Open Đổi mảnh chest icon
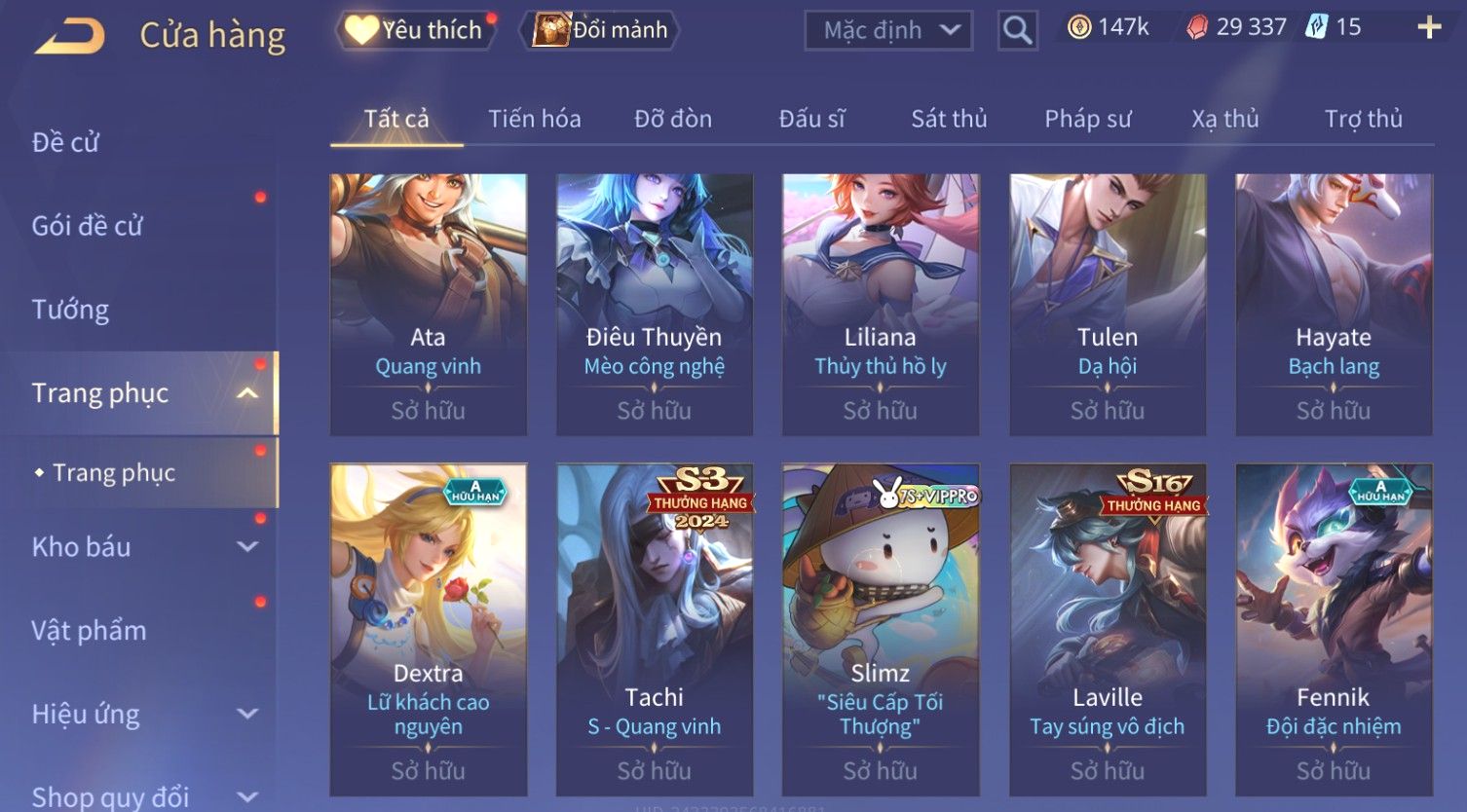The width and height of the screenshot is (1467, 812). click(x=550, y=30)
